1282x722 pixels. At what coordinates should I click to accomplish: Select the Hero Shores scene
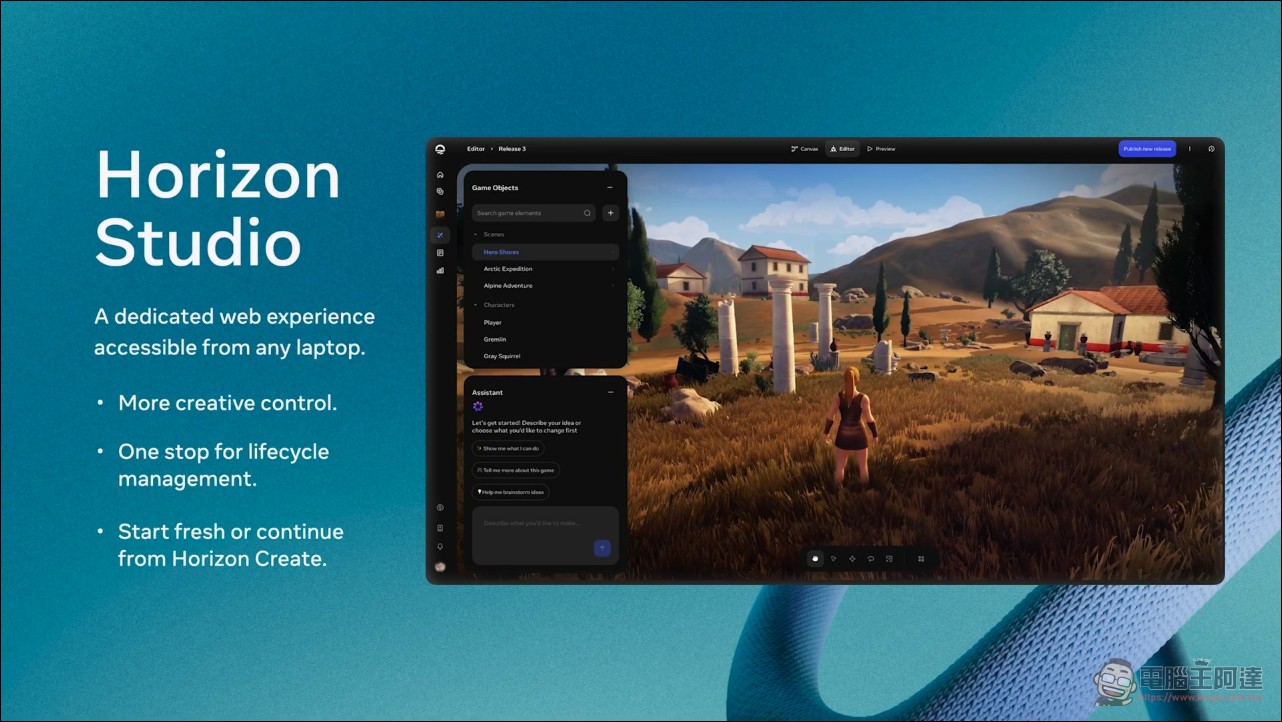click(545, 252)
